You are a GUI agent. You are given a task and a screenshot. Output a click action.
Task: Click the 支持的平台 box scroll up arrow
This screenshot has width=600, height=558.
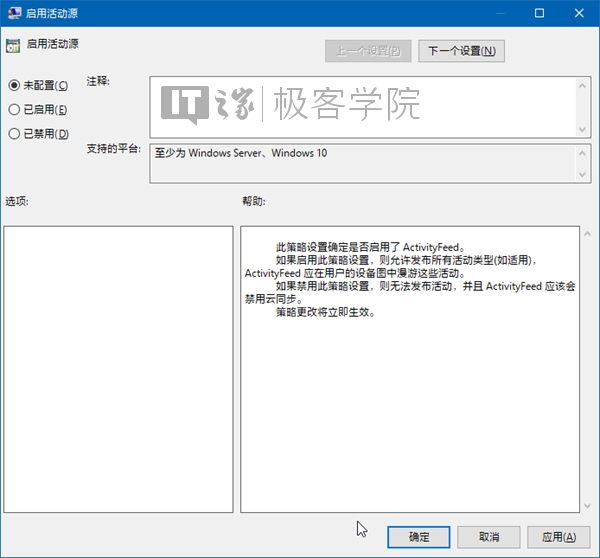582,153
